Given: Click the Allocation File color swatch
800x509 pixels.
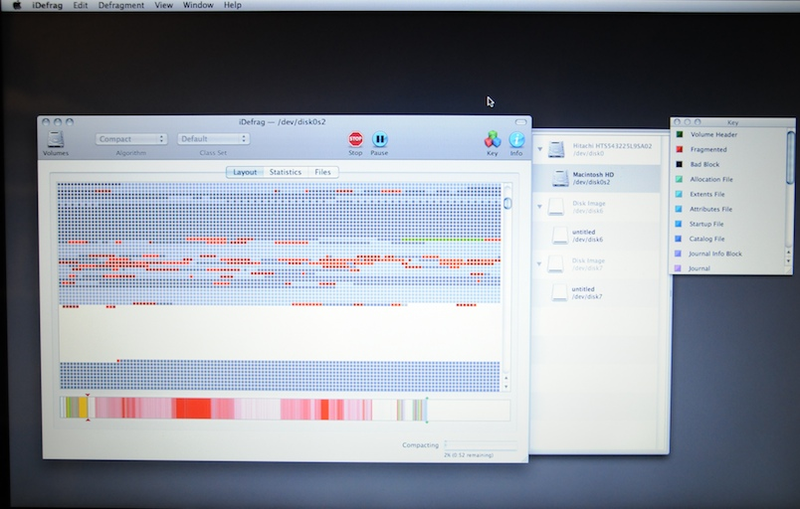Looking at the screenshot, I should pyautogui.click(x=679, y=179).
